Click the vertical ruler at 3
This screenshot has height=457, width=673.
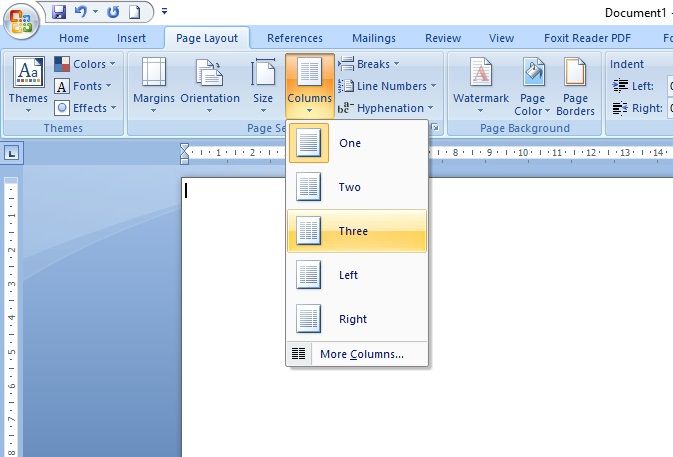(12, 284)
